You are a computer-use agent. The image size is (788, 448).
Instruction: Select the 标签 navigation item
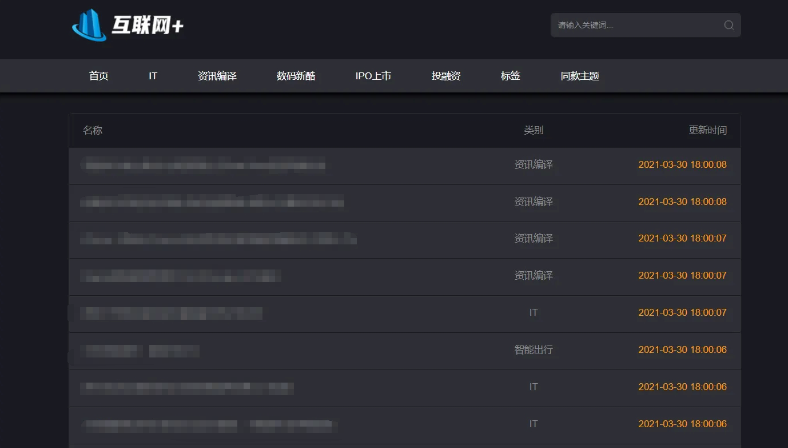[510, 76]
